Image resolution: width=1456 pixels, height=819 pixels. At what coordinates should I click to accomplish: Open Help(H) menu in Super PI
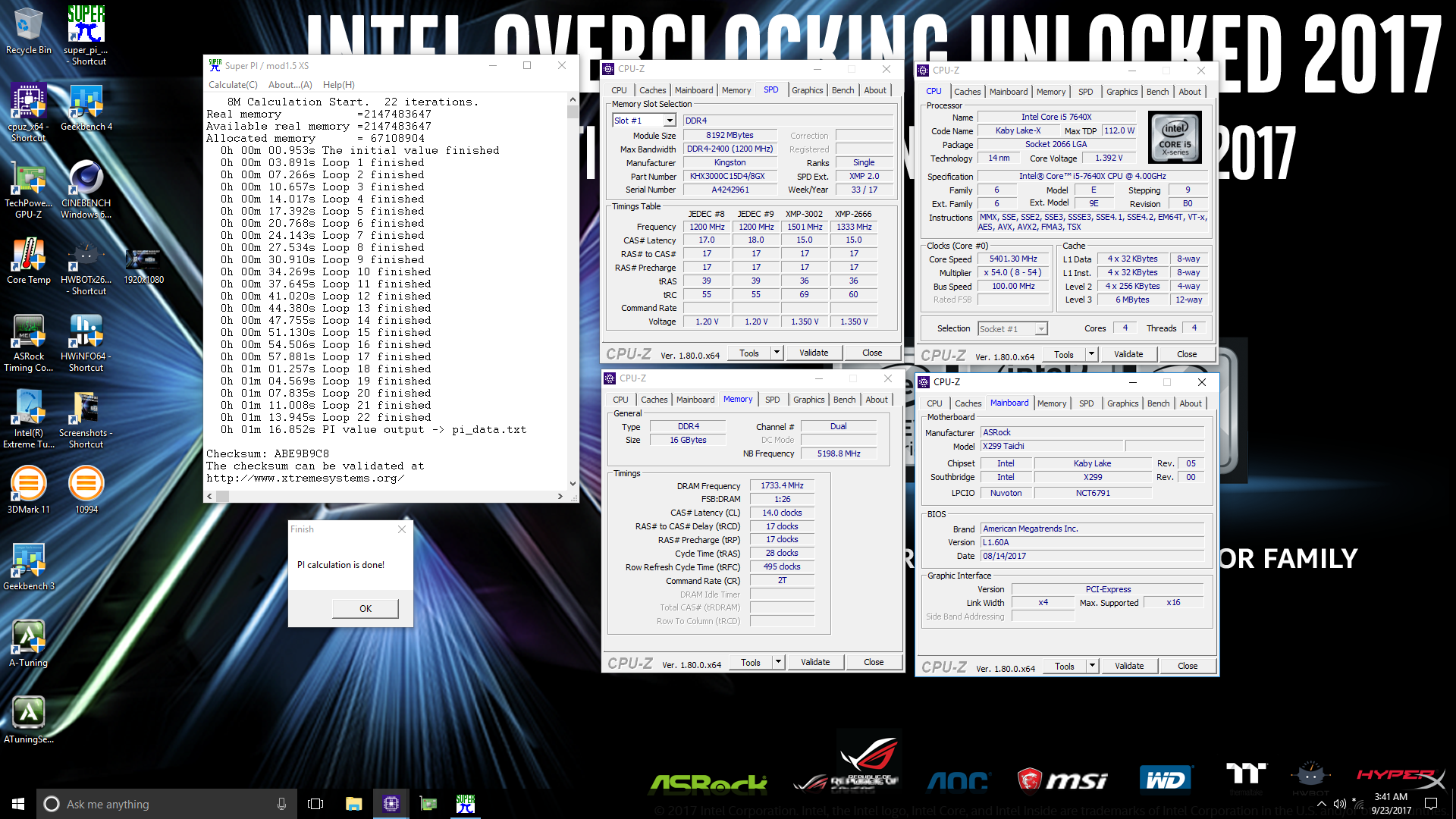[338, 85]
